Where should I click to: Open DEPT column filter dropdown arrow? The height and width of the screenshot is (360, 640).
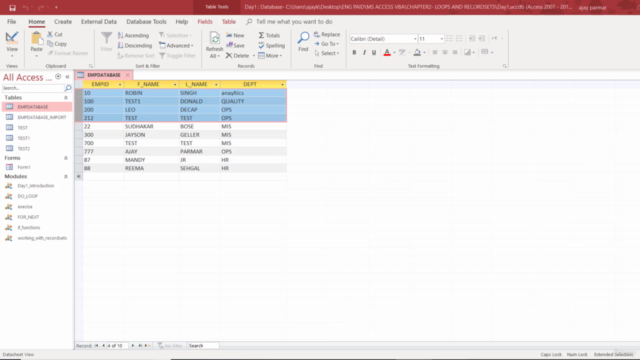(x=282, y=84)
